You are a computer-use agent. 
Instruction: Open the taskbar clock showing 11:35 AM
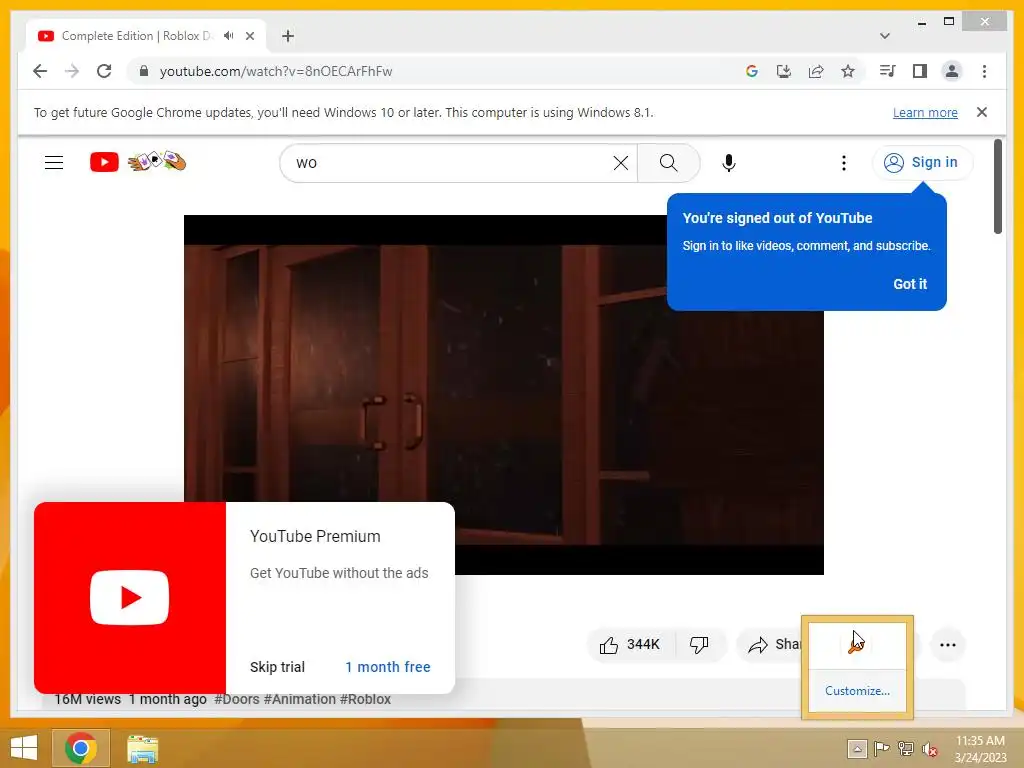pyautogui.click(x=980, y=748)
